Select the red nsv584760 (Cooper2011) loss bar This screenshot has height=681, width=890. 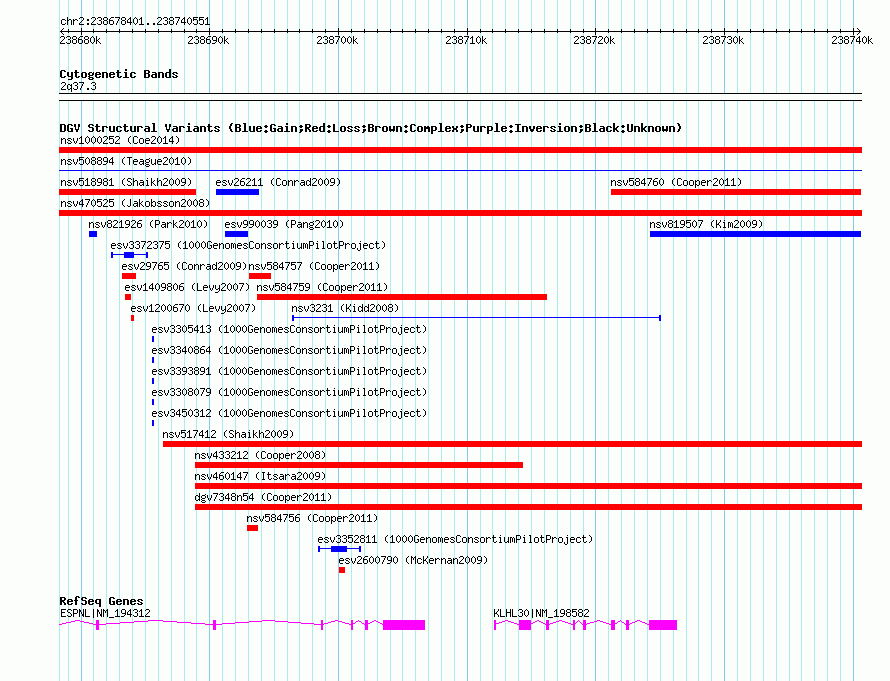pyautogui.click(x=736, y=192)
